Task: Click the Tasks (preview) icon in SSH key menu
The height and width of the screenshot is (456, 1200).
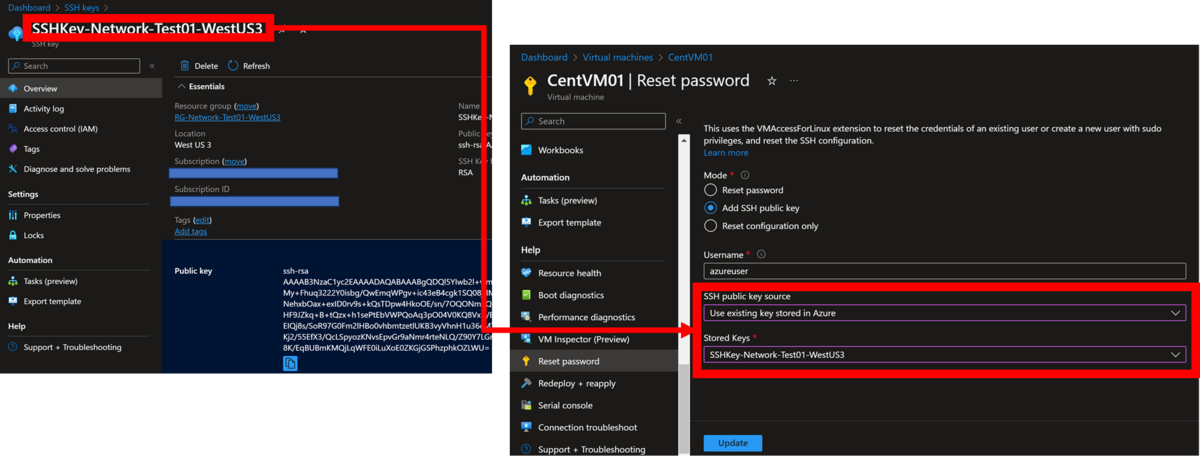Action: click(x=13, y=281)
